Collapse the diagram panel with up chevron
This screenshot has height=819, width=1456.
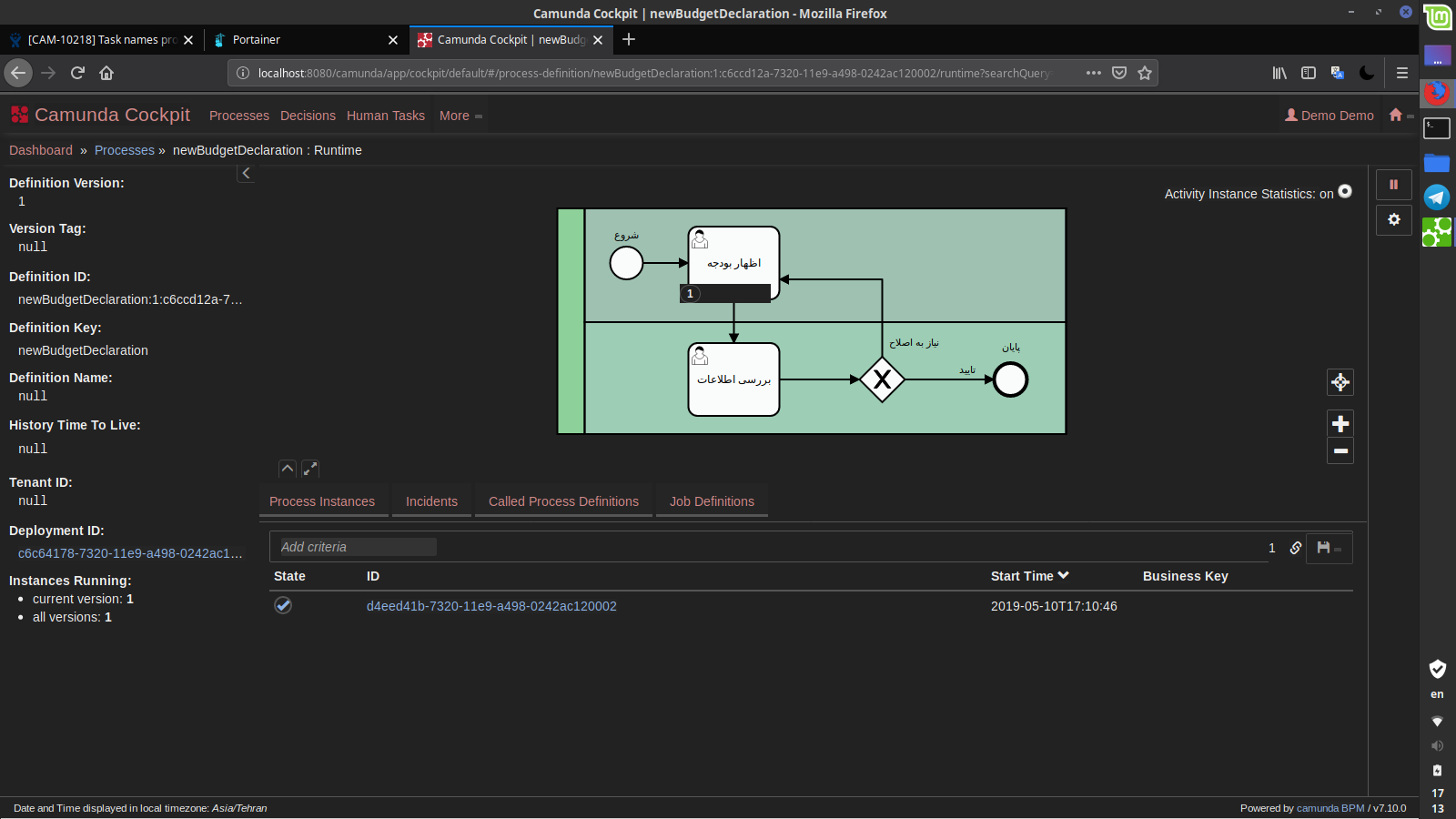pyautogui.click(x=288, y=469)
